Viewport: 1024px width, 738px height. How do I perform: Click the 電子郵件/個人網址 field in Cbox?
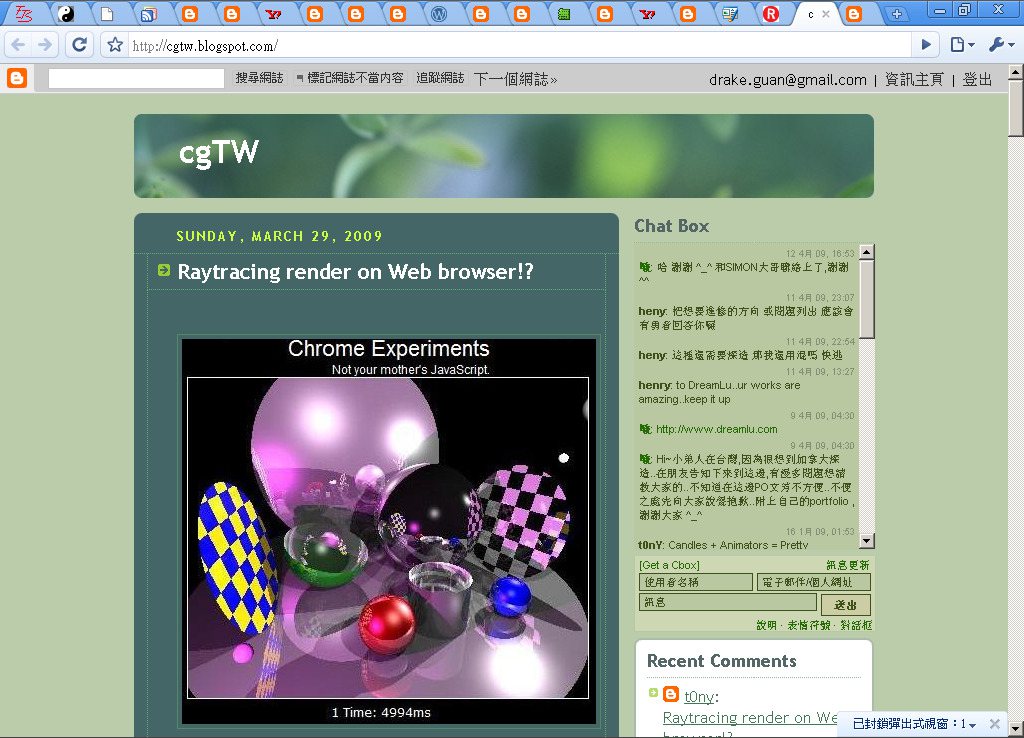(814, 582)
